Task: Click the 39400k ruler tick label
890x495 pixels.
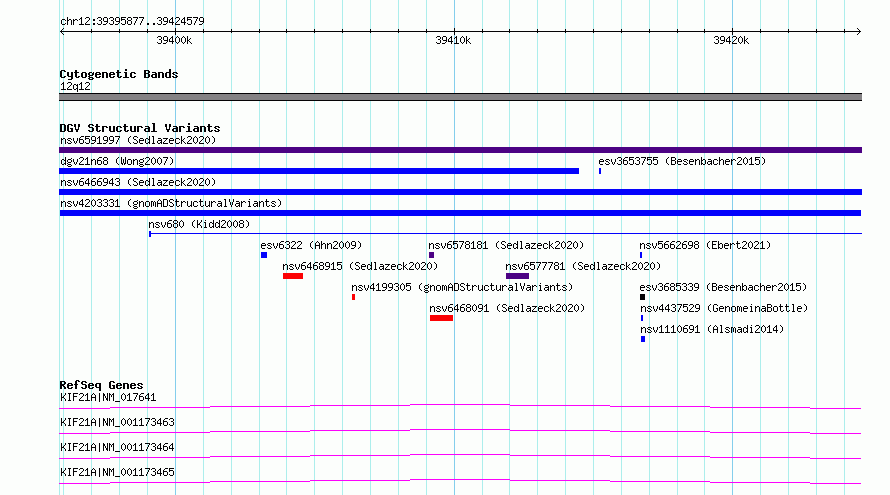Action: coord(174,40)
